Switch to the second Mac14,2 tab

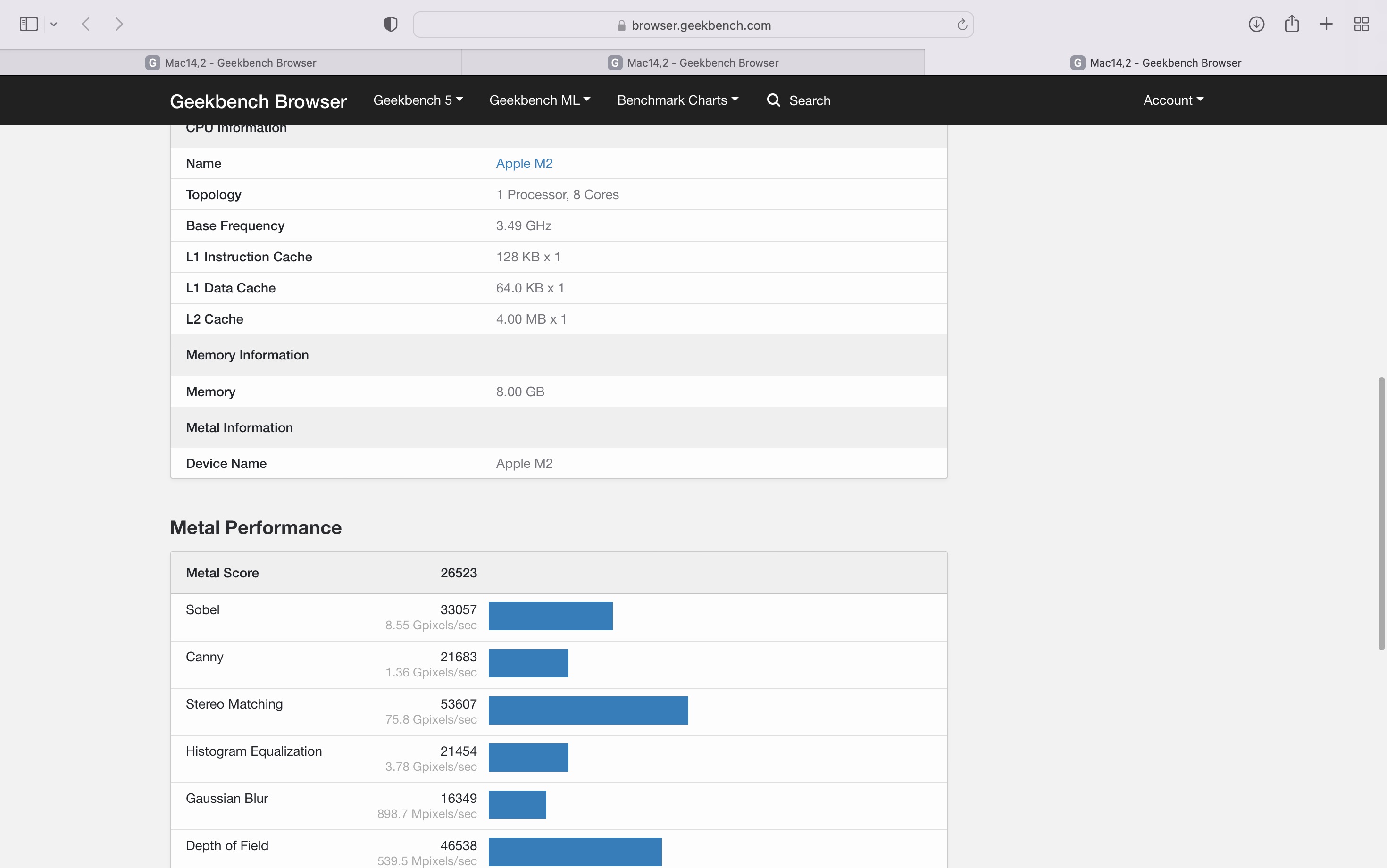click(693, 63)
